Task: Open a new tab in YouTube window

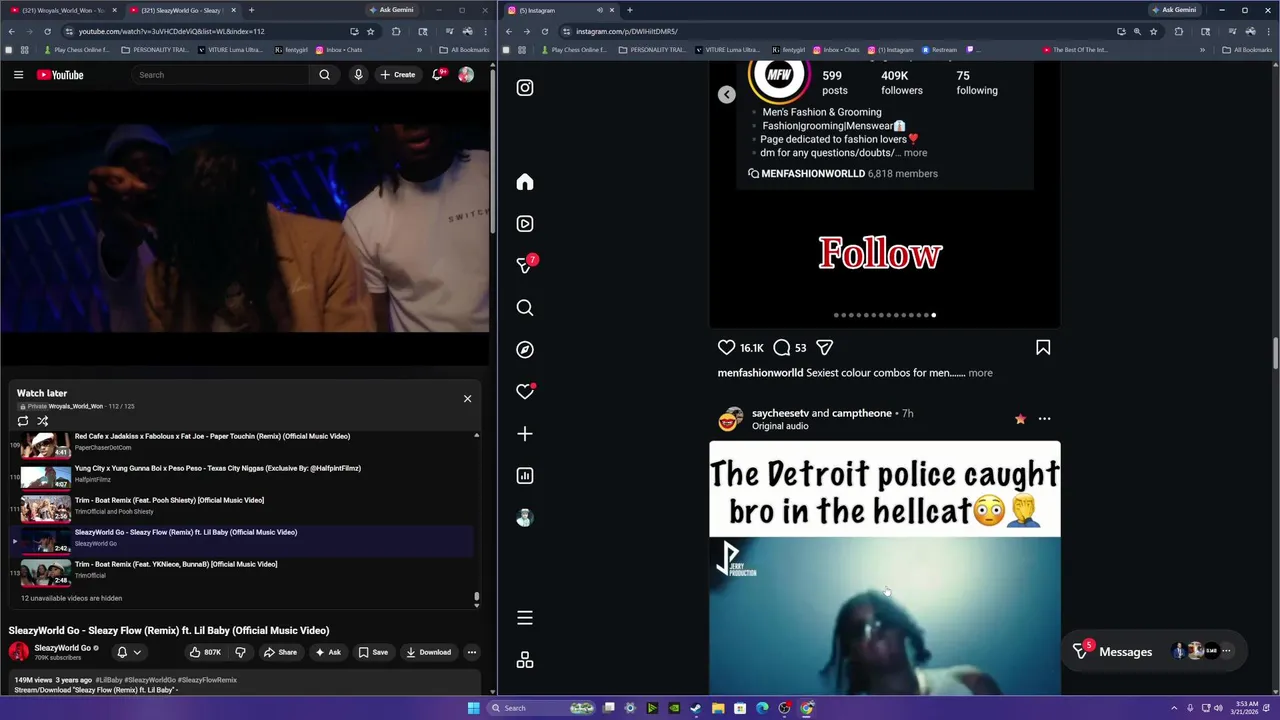Action: click(251, 10)
